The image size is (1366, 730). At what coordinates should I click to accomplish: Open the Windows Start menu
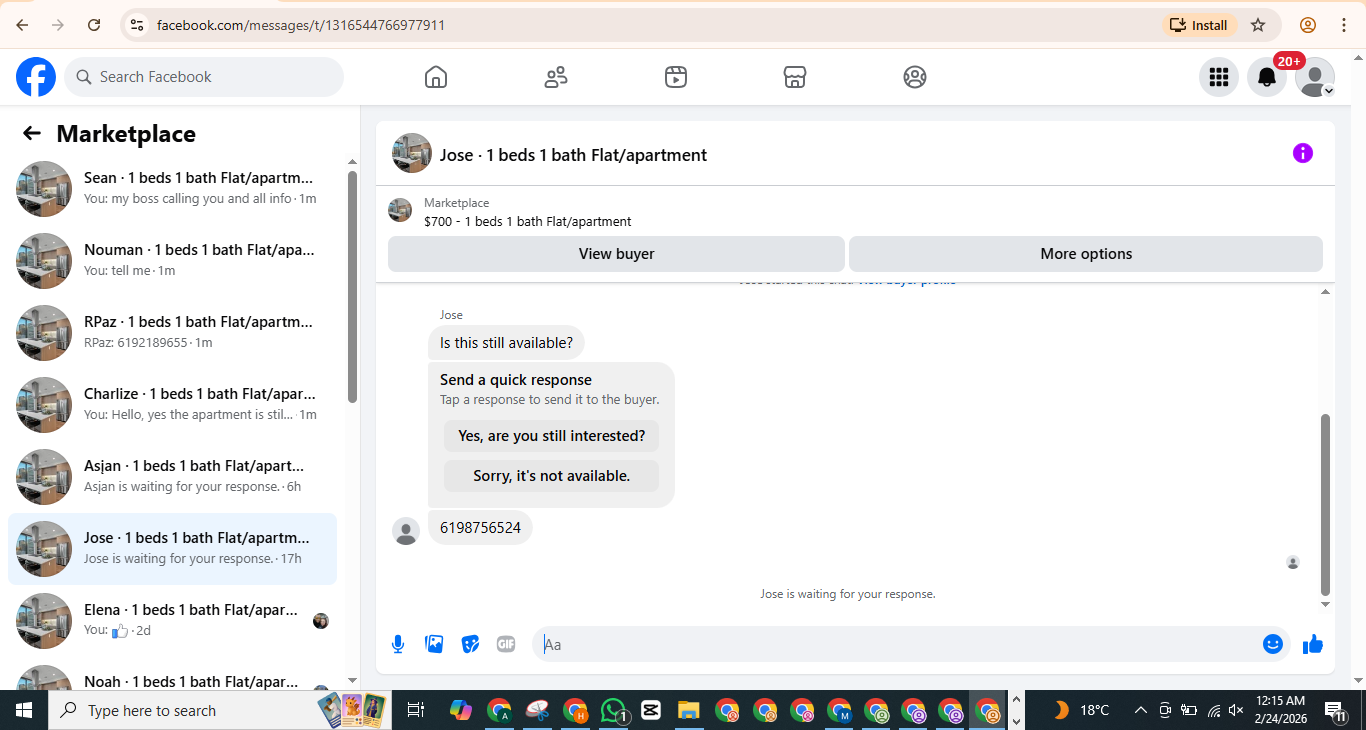[24, 710]
